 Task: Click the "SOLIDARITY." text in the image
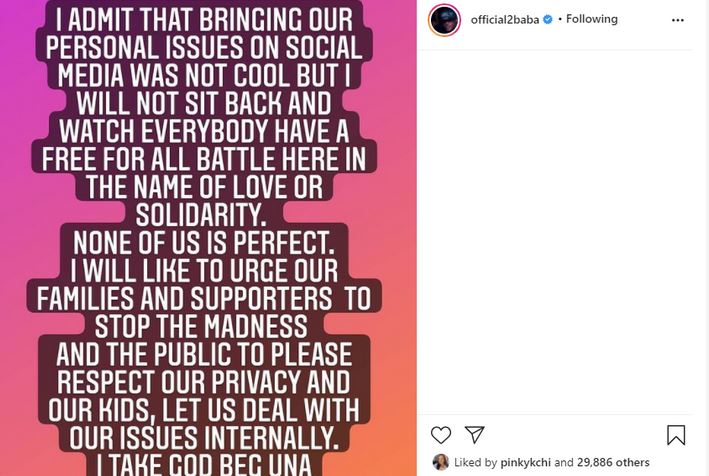[209, 213]
